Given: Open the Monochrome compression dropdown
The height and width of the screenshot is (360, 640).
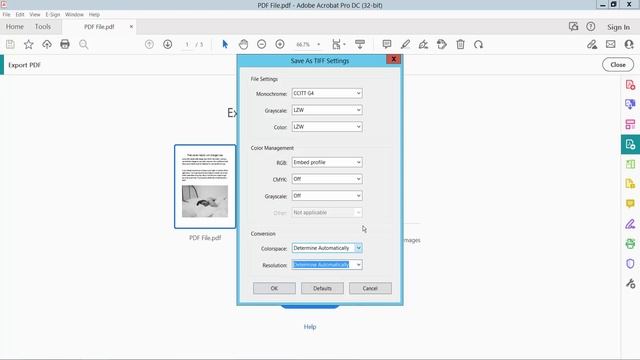Looking at the screenshot, I should tap(327, 93).
